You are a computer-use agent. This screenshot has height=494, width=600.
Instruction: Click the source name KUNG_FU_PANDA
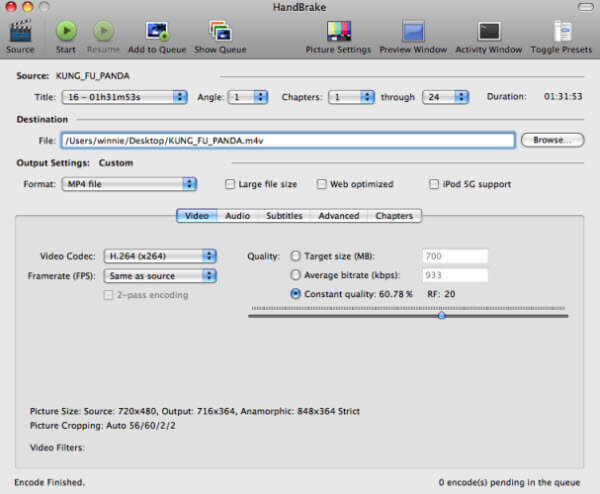pos(93,76)
